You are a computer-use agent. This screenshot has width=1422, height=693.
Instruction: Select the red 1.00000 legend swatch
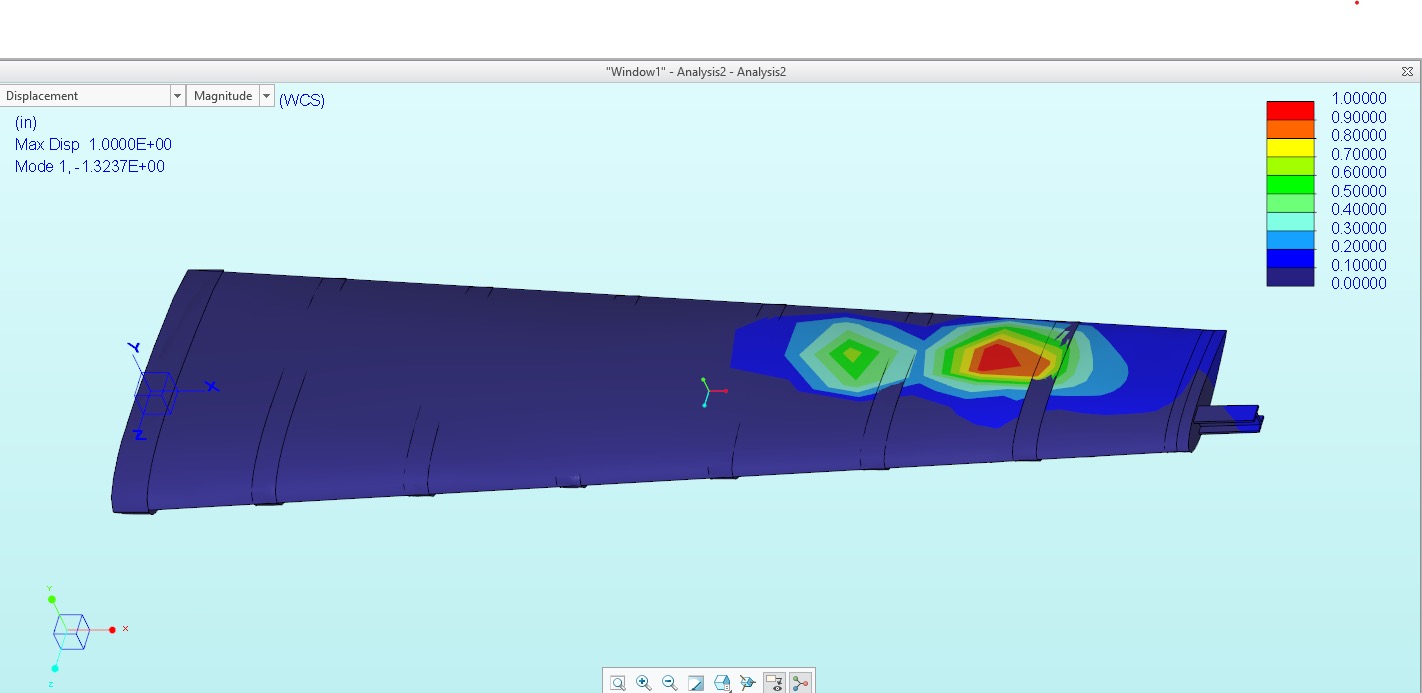pos(1290,110)
